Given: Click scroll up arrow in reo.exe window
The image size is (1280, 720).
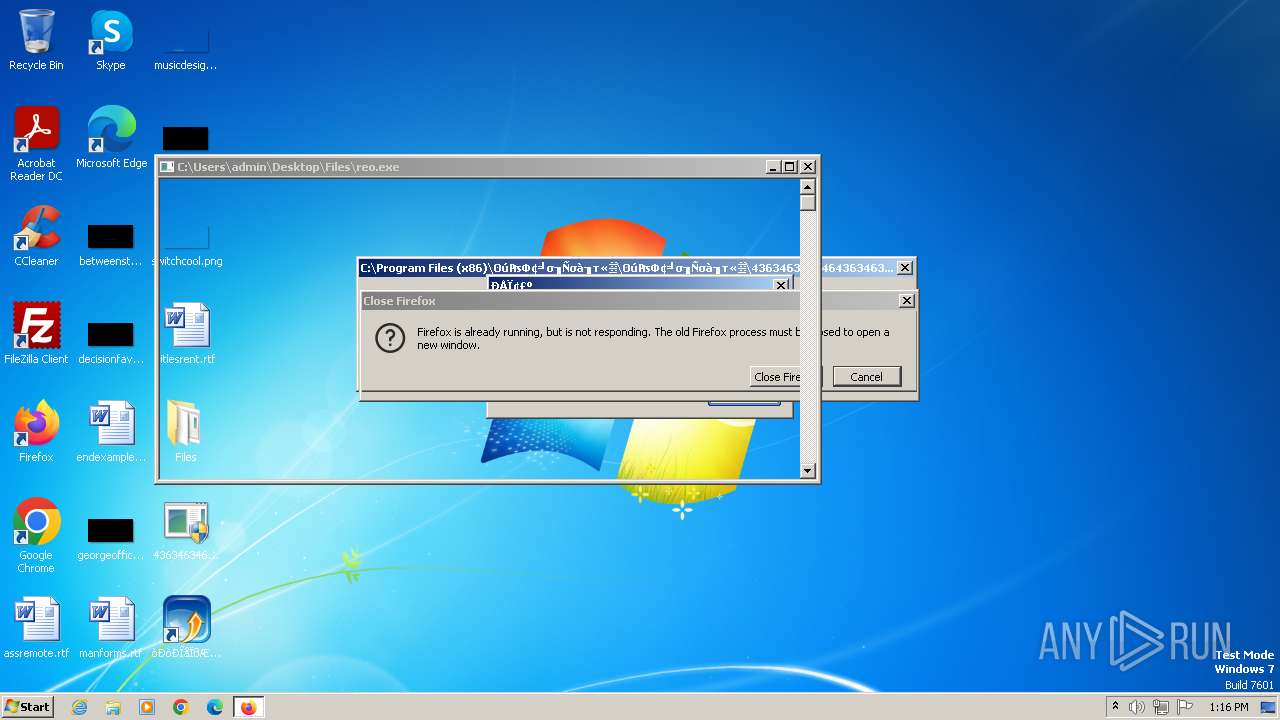Looking at the screenshot, I should click(x=808, y=187).
